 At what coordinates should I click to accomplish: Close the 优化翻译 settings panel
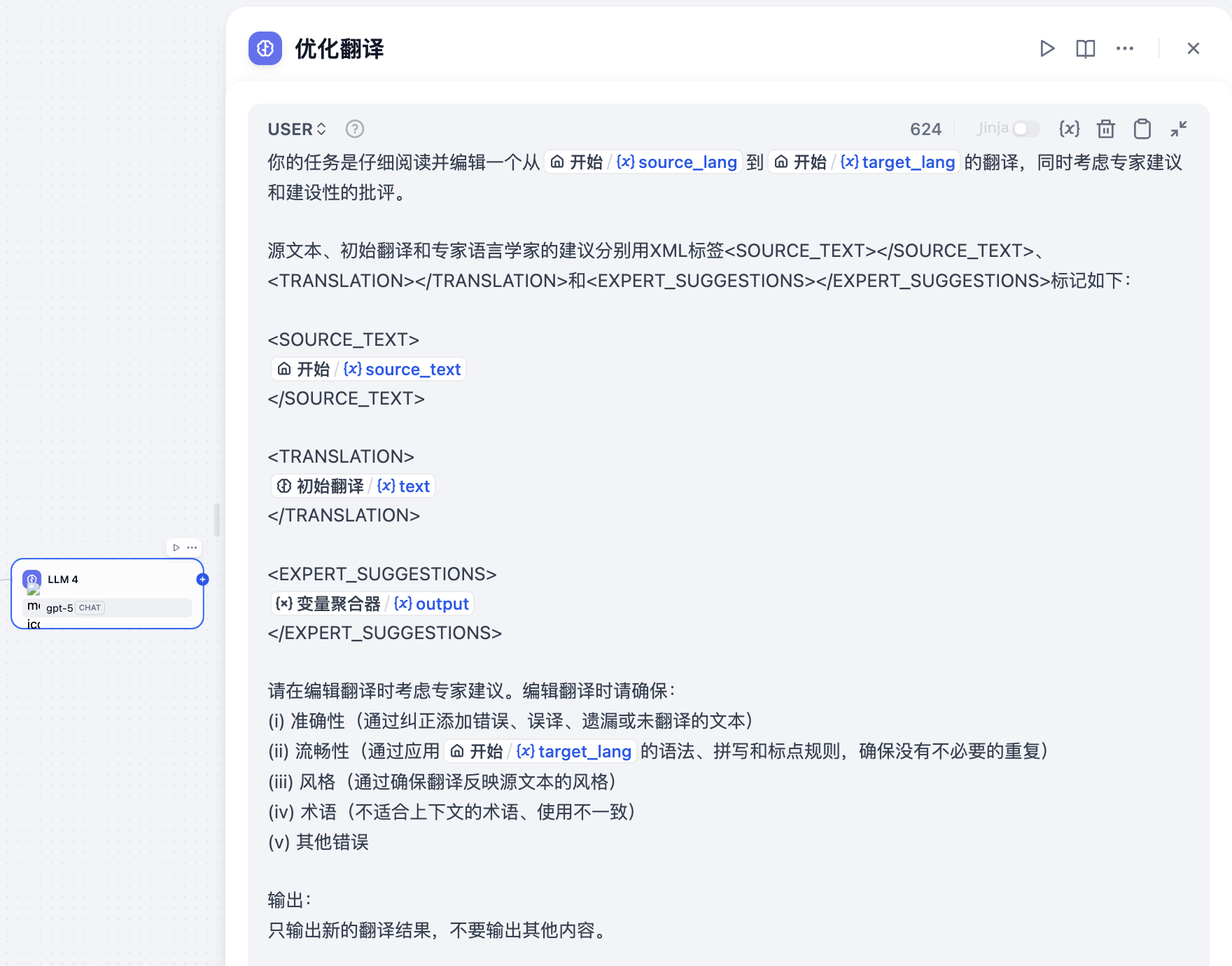click(x=1193, y=48)
